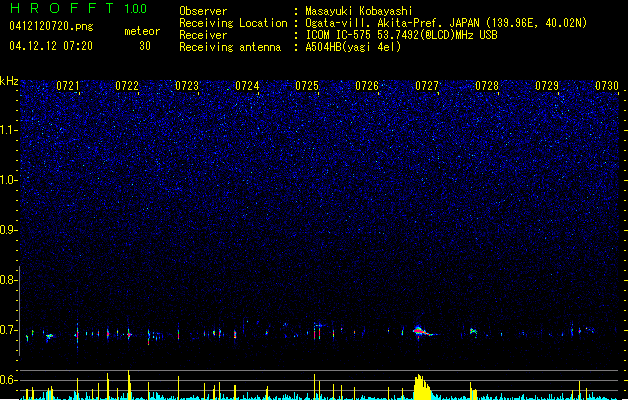
Task: Click the 0724 time marker
Action: (247, 86)
